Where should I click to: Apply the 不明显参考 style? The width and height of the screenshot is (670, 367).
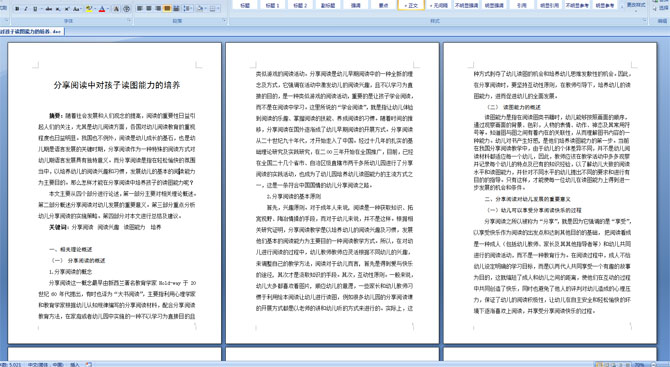coord(577,5)
